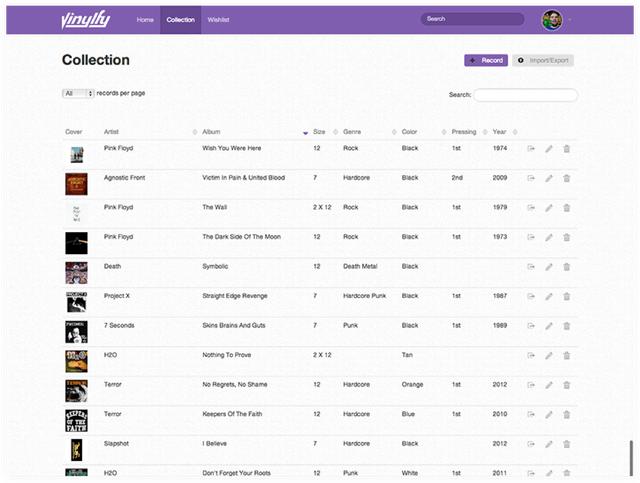640x483 pixels.
Task: Open the records per page dropdown
Action: point(78,93)
